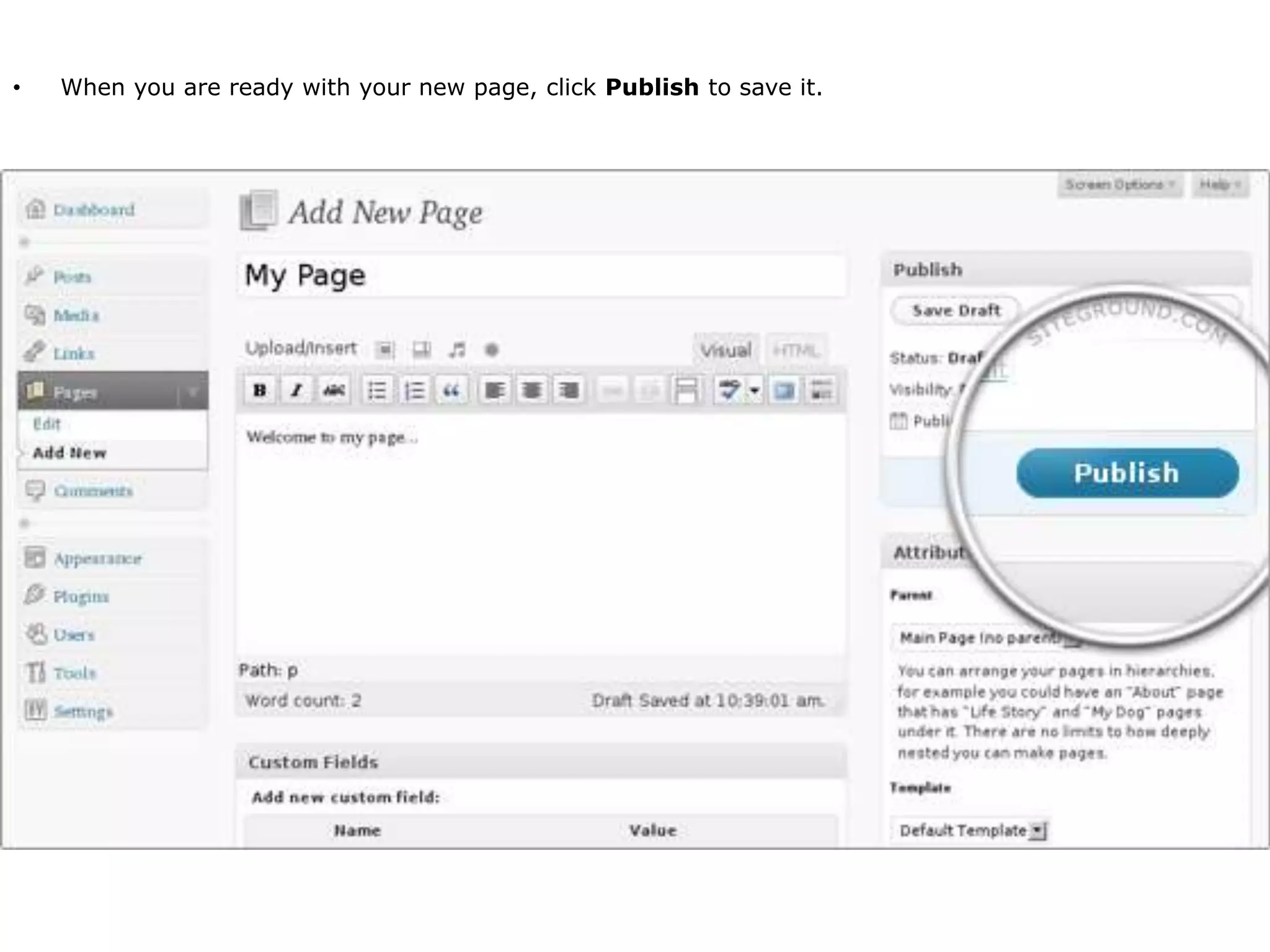Viewport: 1270px width, 952px height.
Task: Toggle Strikethrough formatting
Action: pyautogui.click(x=334, y=390)
